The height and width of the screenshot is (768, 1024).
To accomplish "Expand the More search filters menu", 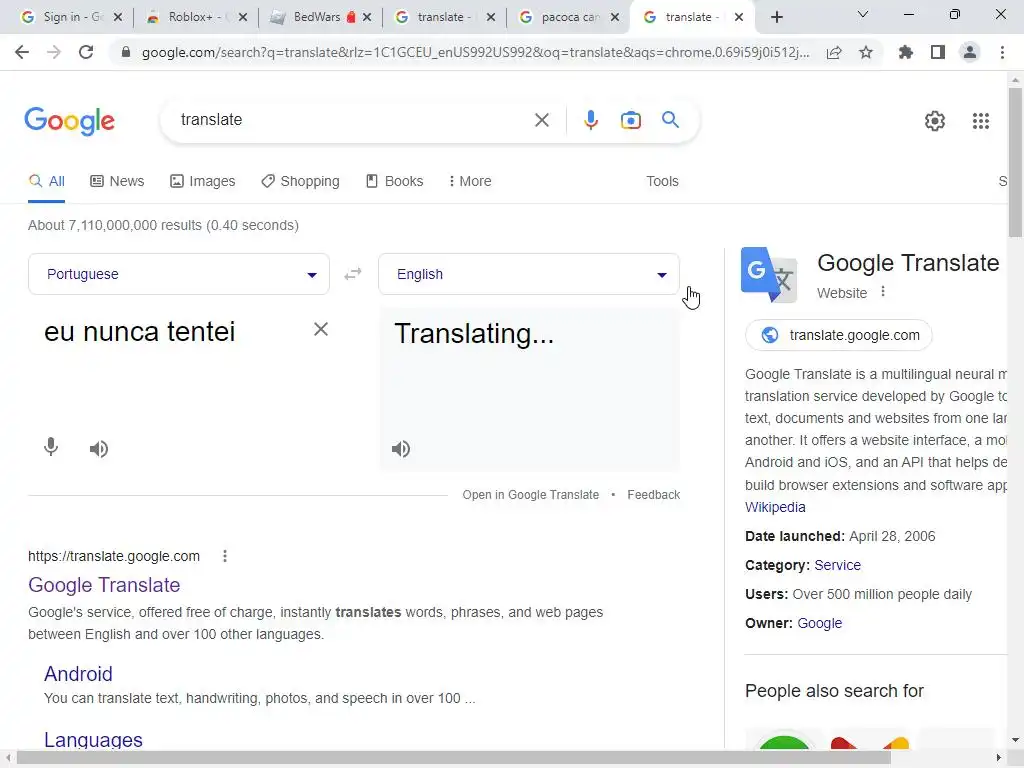I will (x=470, y=181).
